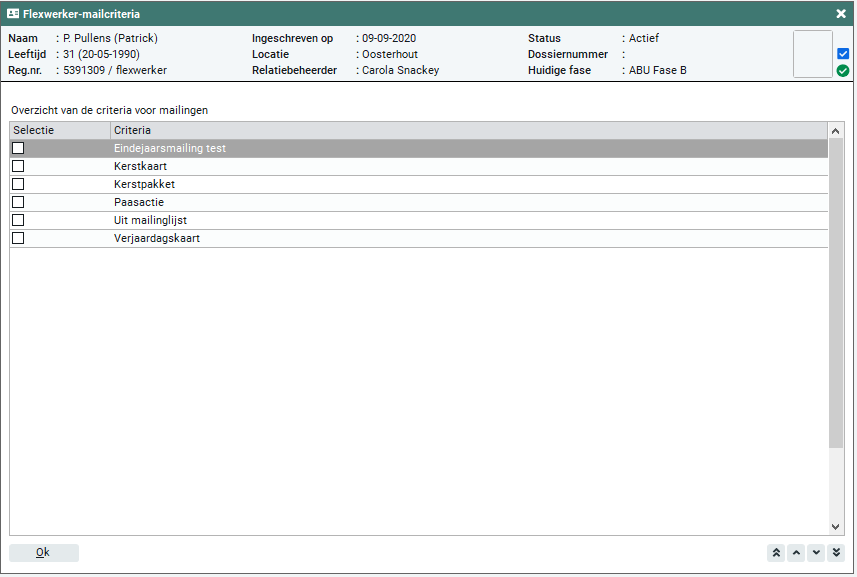Jump to last record with double-down arrow

click(836, 553)
